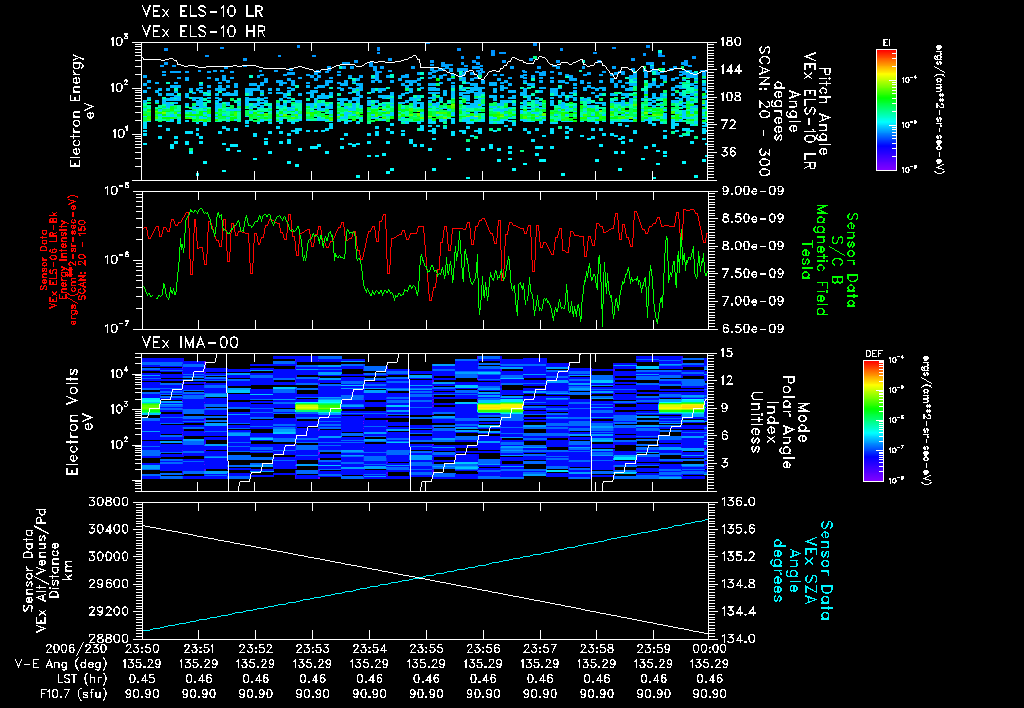Viewport: 1024px width, 708px height.
Task: Click the 72 pitch angle tick label
Action: (x=728, y=124)
